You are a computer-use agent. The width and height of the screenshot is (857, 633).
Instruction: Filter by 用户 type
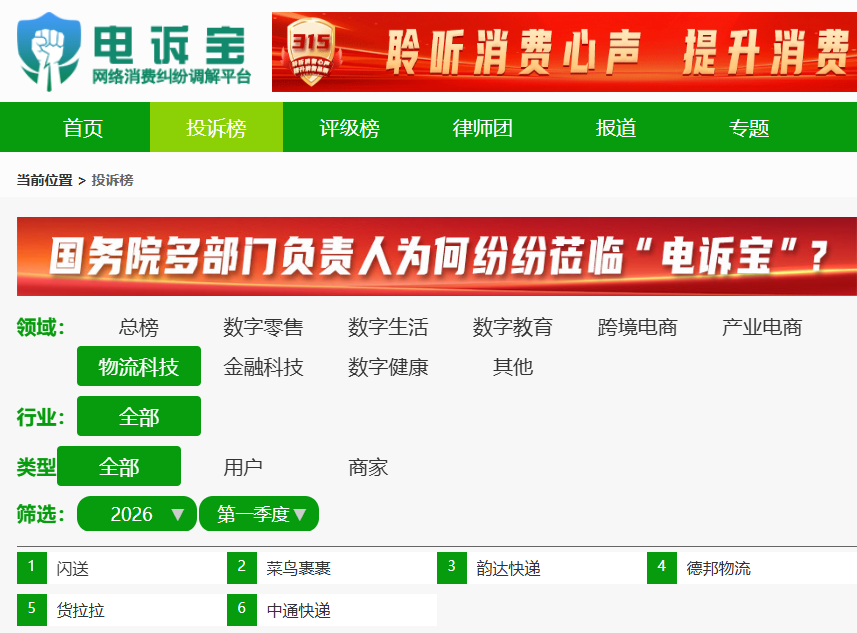(243, 467)
